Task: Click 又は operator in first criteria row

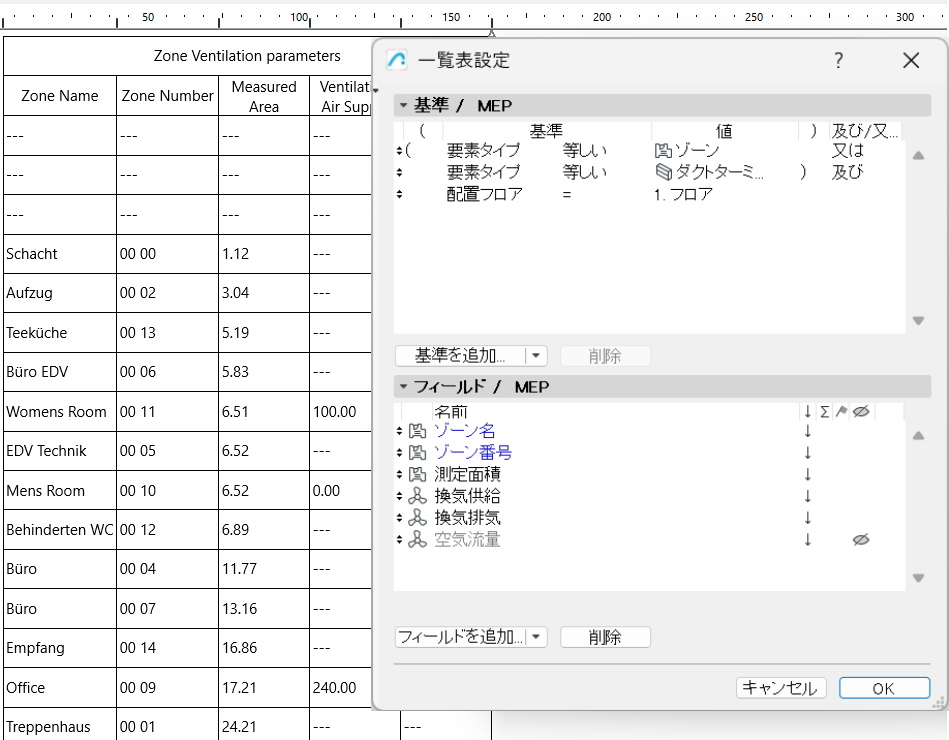Action: 847,150
